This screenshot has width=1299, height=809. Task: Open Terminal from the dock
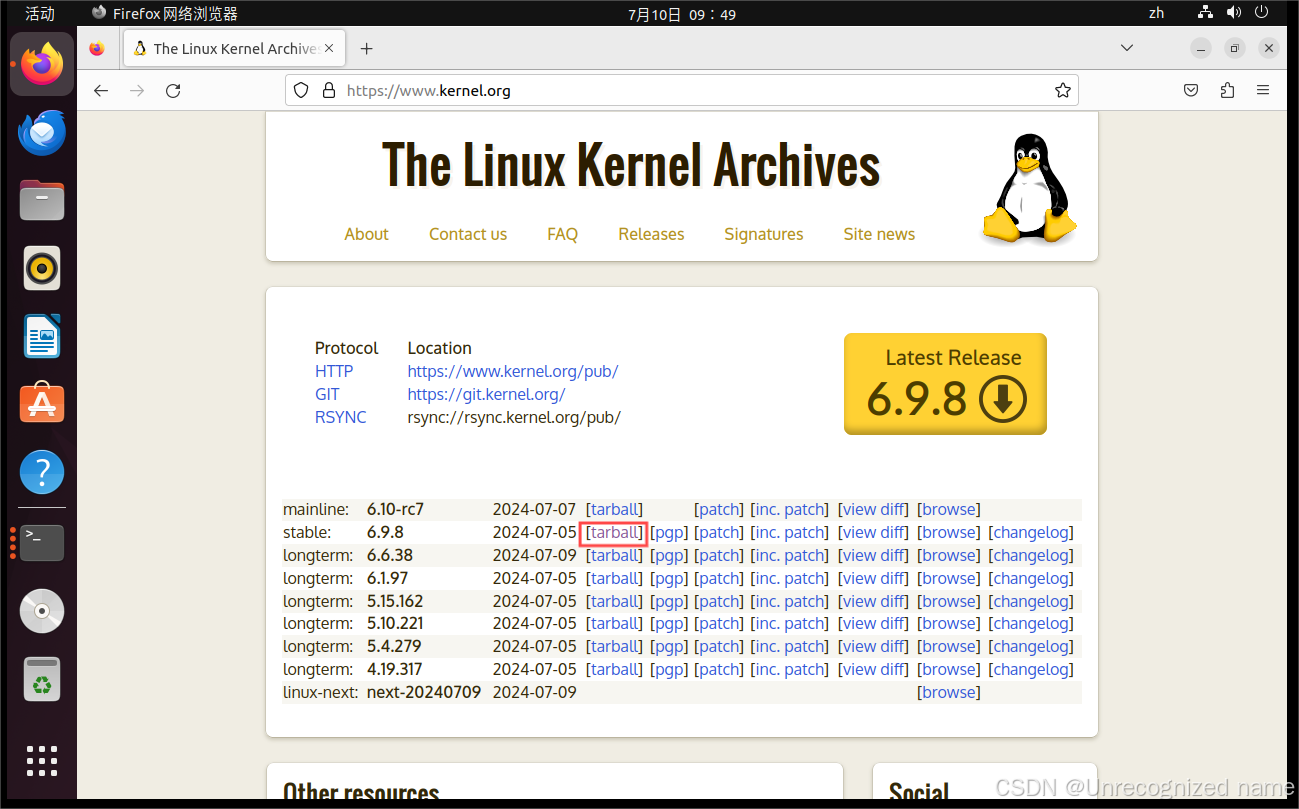point(42,542)
